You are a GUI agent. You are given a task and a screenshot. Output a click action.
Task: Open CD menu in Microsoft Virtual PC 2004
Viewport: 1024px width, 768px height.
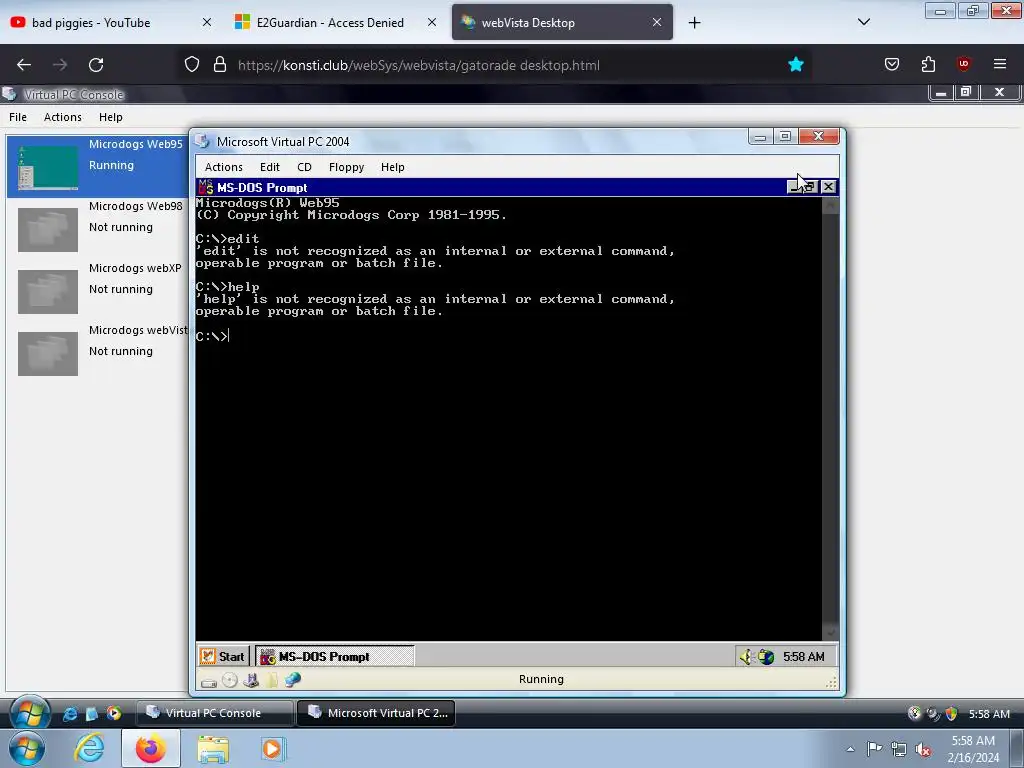pyautogui.click(x=304, y=167)
